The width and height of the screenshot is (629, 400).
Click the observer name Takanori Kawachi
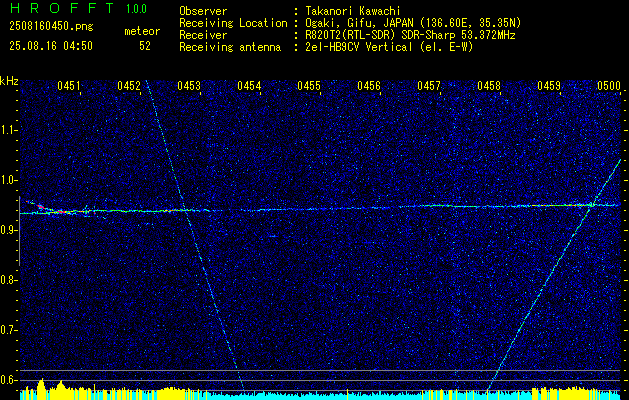click(x=353, y=11)
